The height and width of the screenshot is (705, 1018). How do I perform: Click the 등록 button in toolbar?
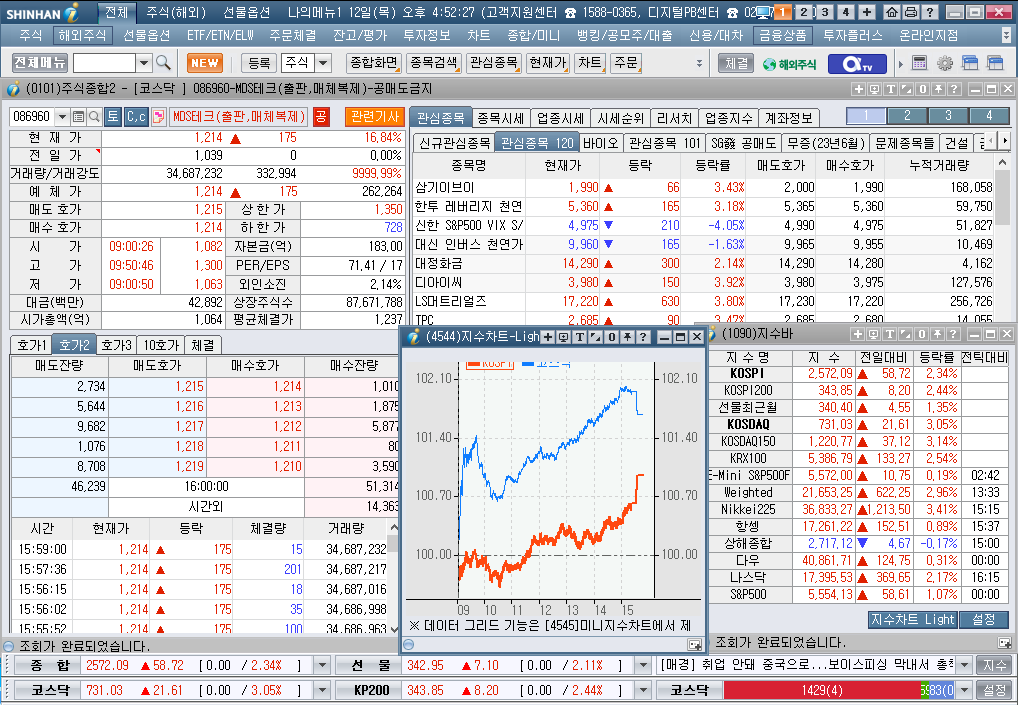pyautogui.click(x=259, y=63)
